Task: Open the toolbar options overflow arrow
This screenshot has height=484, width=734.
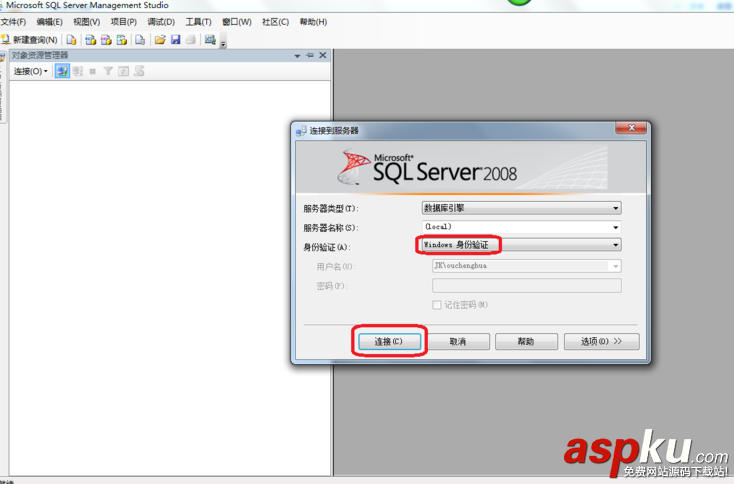Action: pyautogui.click(x=223, y=43)
